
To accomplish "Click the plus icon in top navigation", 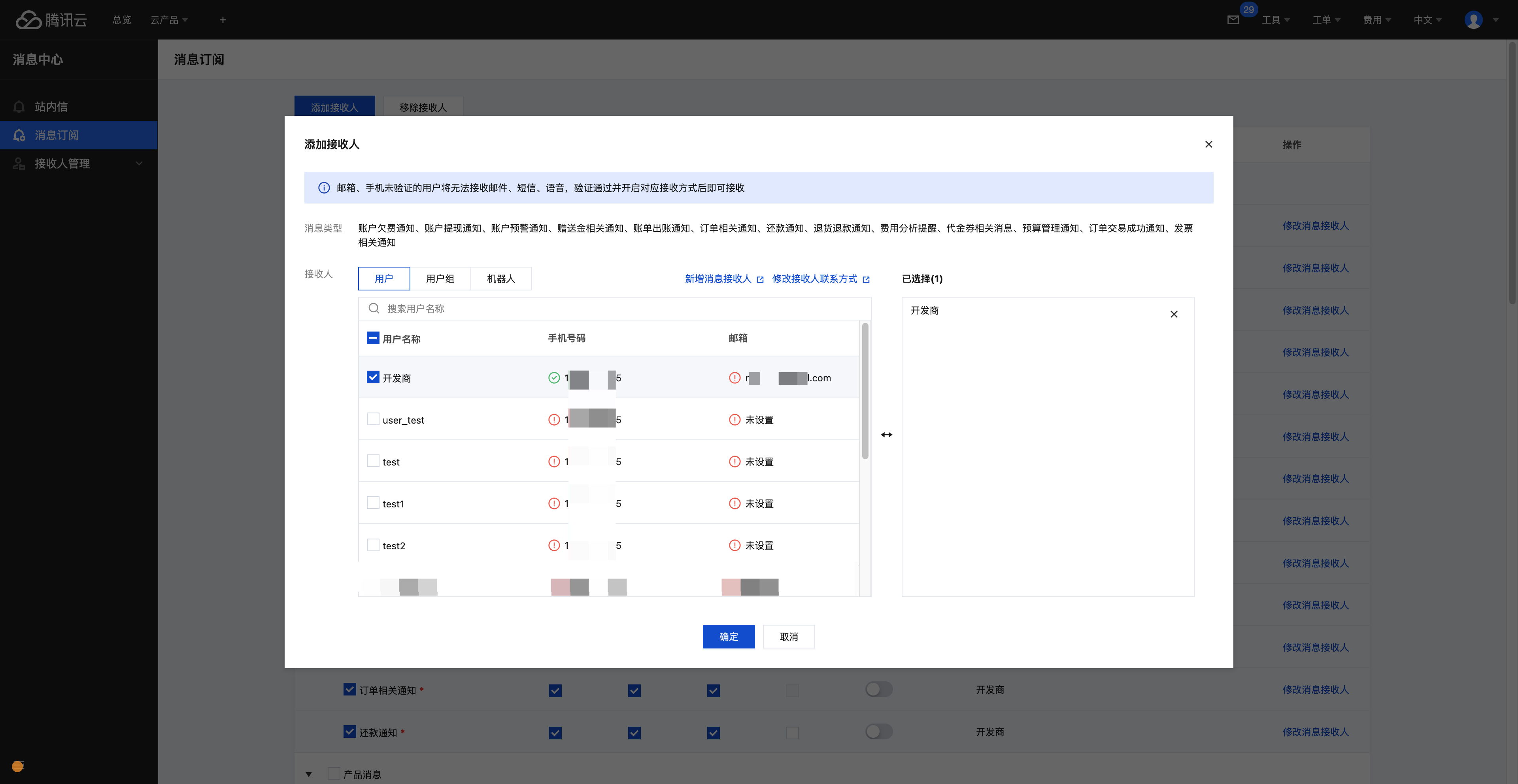I will 223,20.
